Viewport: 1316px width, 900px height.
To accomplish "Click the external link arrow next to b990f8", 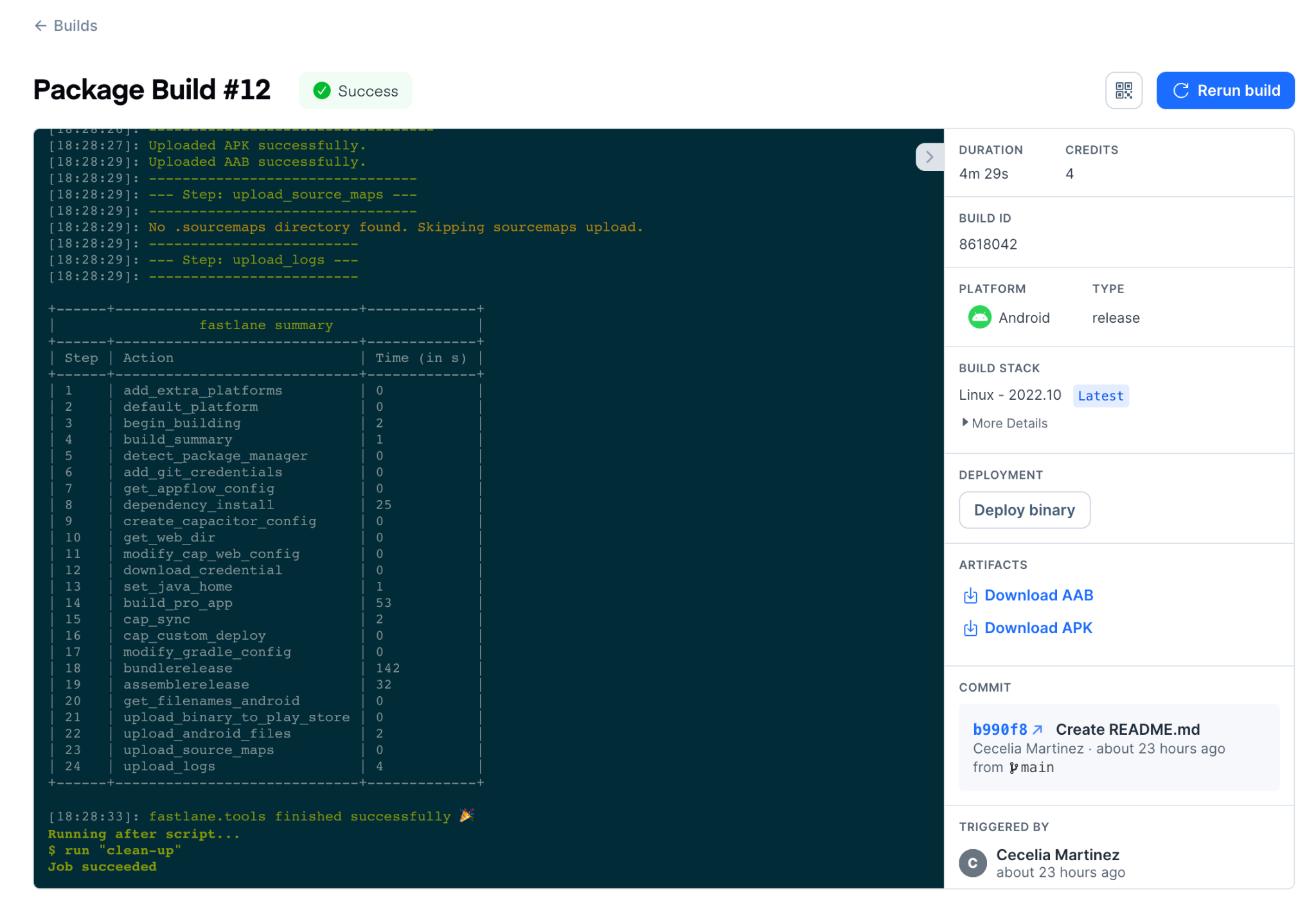I will pyautogui.click(x=1037, y=730).
